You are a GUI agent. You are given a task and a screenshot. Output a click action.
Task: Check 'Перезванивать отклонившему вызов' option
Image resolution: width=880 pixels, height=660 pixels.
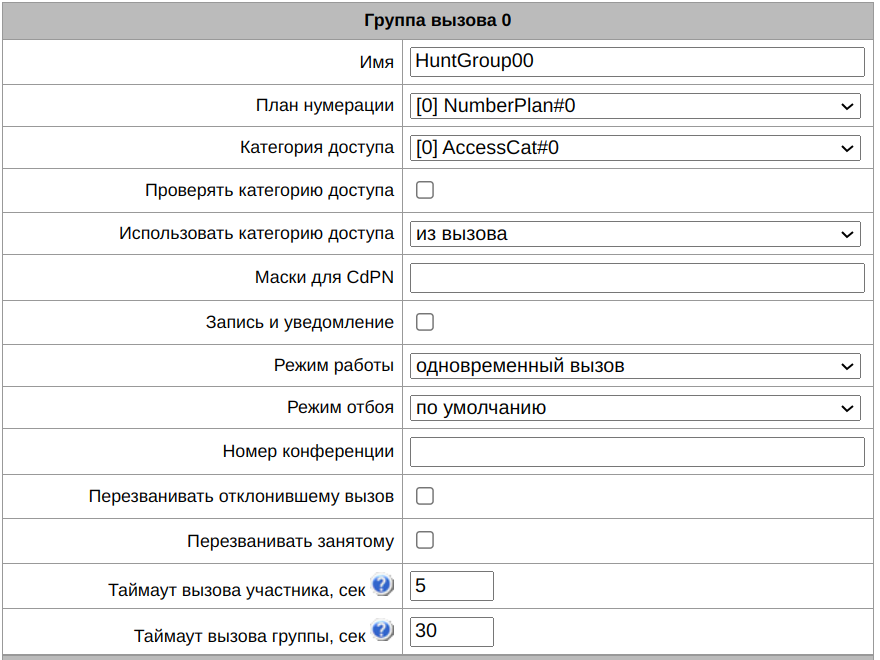(x=424, y=496)
